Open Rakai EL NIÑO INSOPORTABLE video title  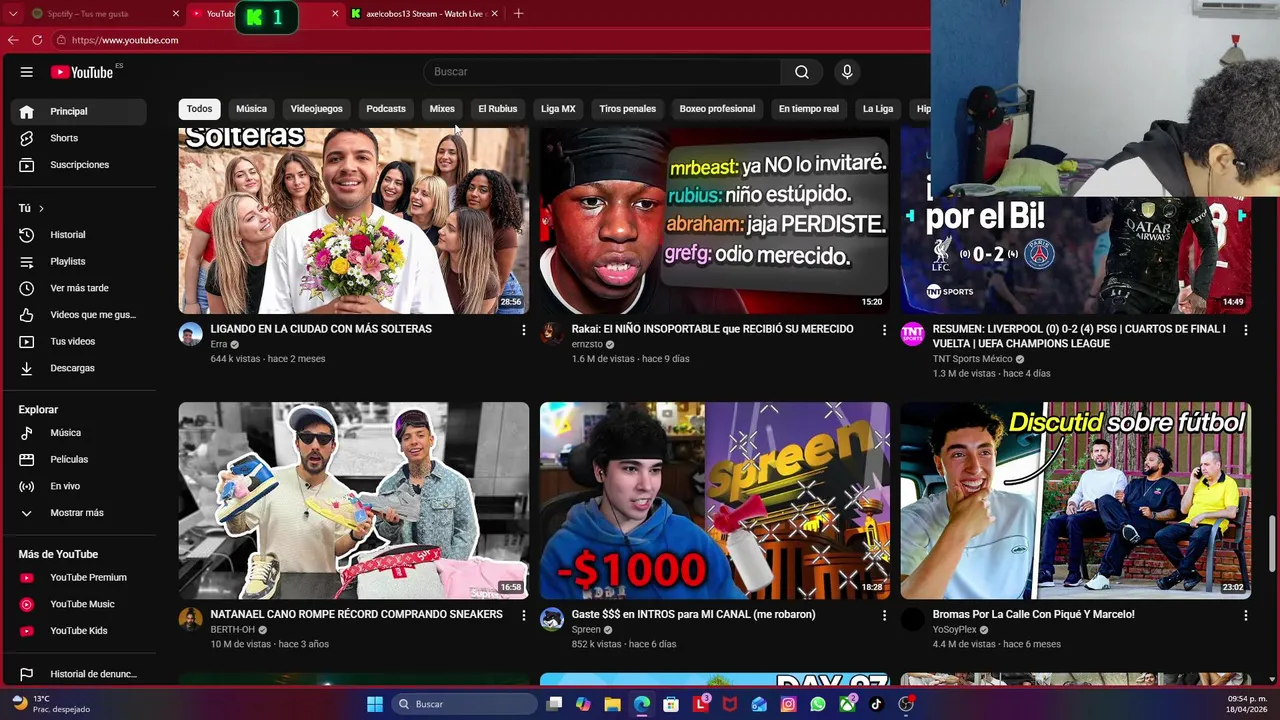[x=712, y=329]
